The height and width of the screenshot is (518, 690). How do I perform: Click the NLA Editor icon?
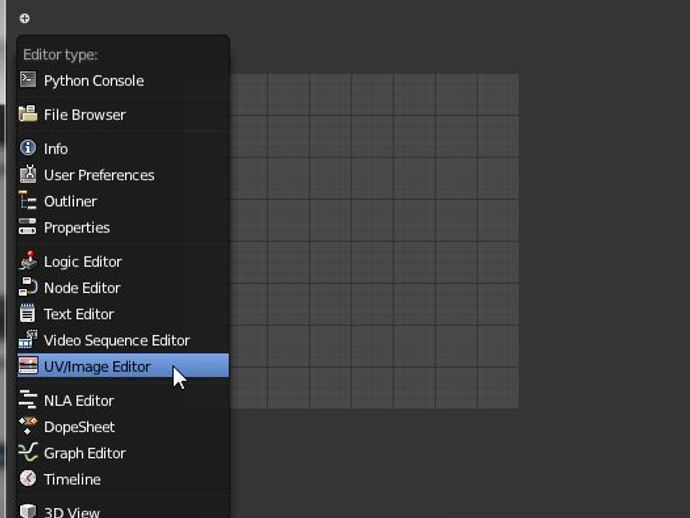[x=28, y=399]
